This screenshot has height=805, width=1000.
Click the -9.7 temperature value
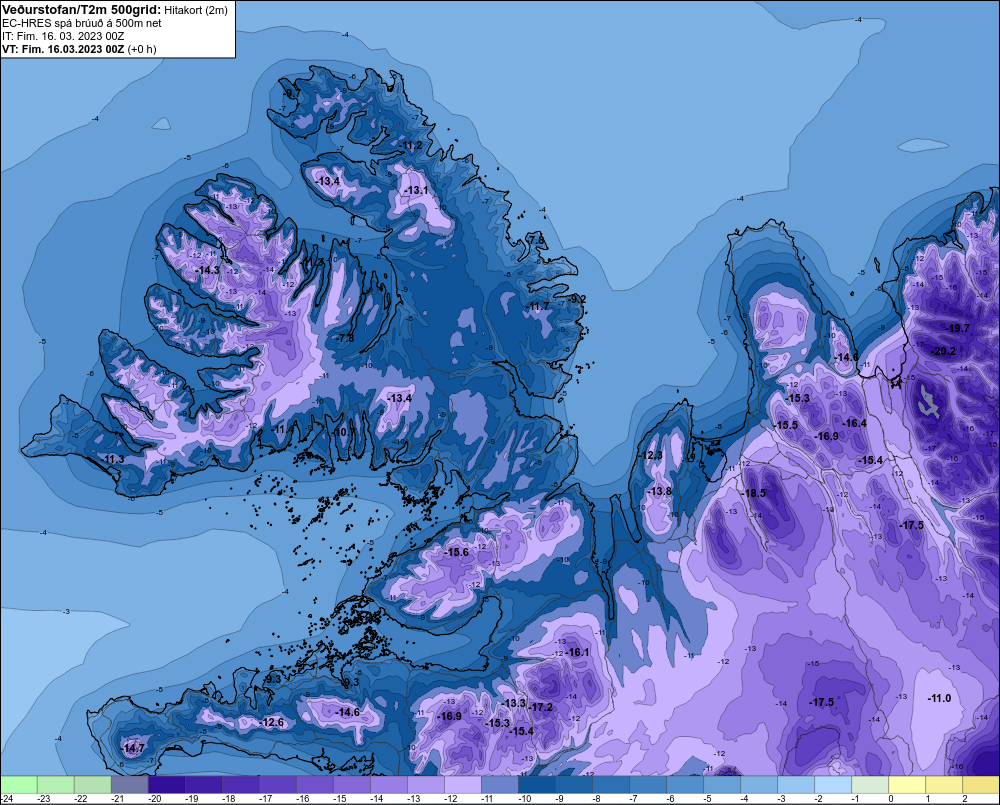tap(291, 94)
